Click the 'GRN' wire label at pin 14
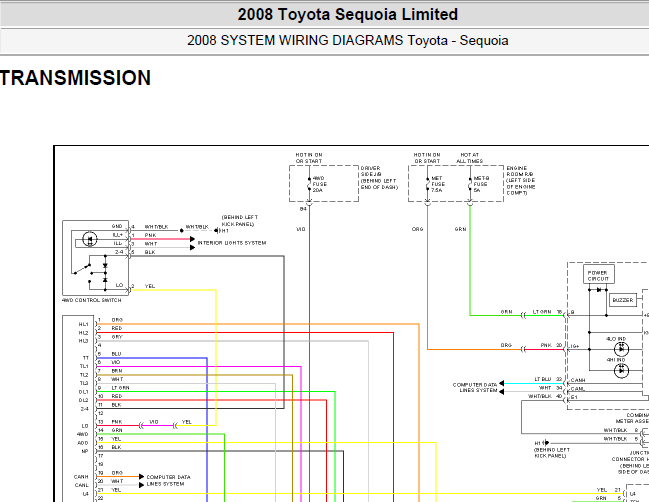This screenshot has width=649, height=502. click(x=117, y=430)
